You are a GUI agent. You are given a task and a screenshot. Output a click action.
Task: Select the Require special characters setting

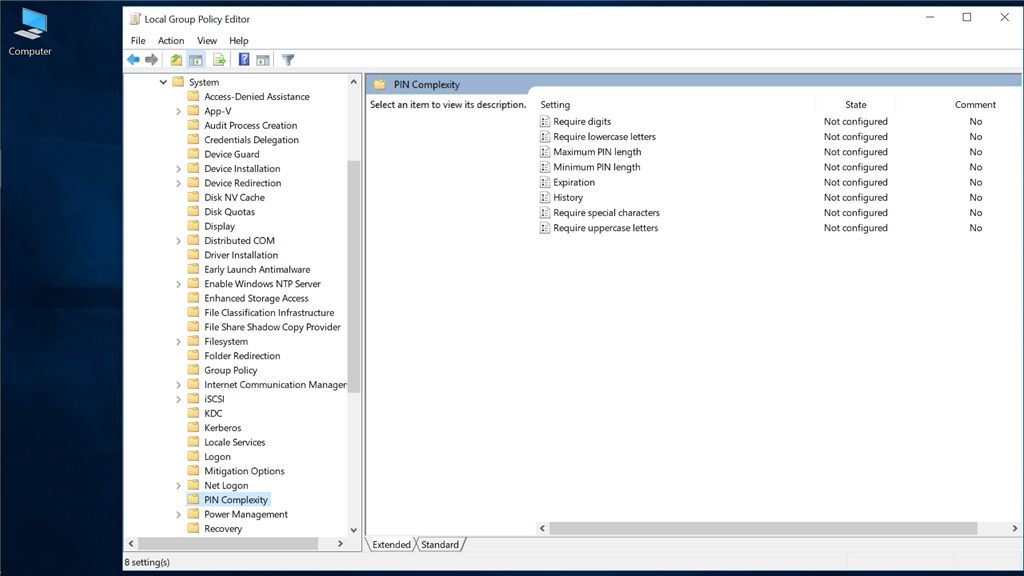pos(606,213)
